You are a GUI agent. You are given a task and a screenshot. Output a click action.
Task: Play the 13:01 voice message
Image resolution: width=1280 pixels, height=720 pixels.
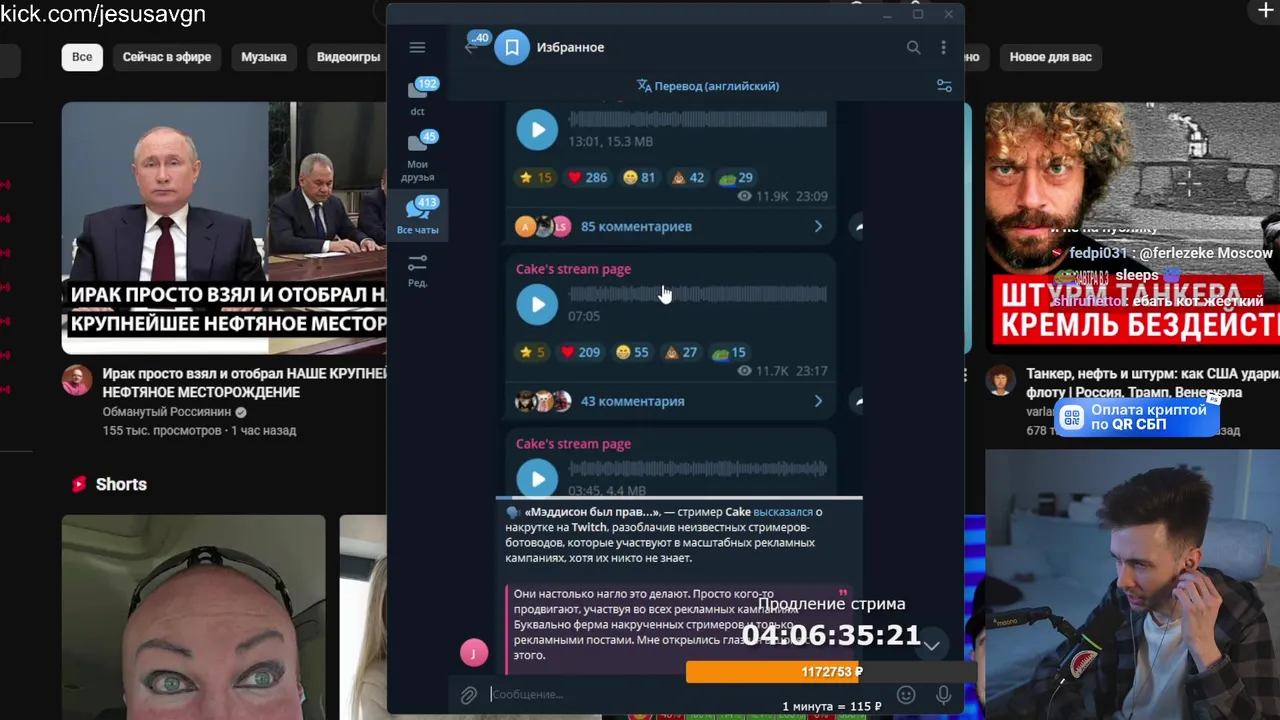coord(537,130)
